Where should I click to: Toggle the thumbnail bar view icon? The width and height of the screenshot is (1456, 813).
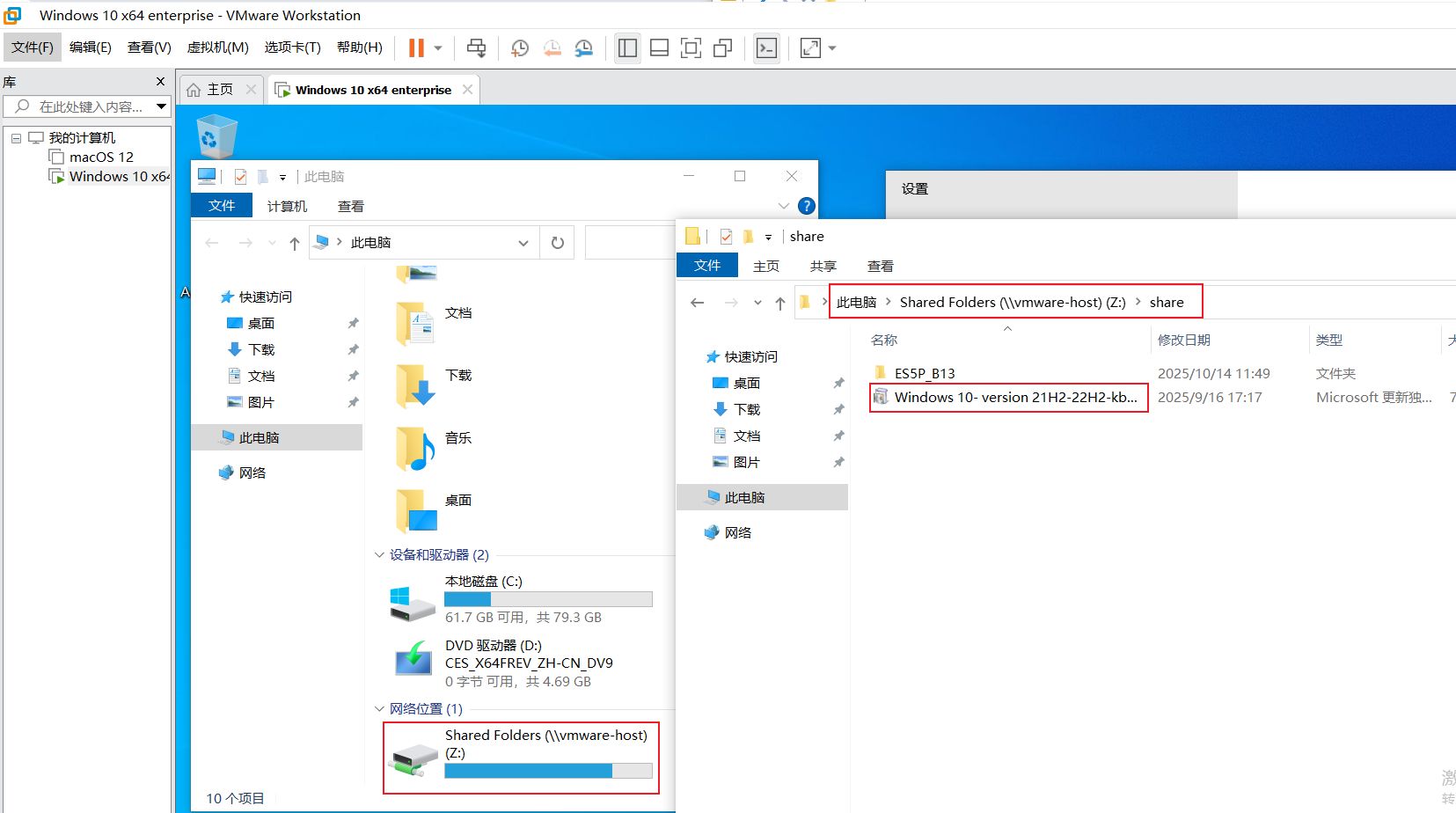pyautogui.click(x=659, y=48)
